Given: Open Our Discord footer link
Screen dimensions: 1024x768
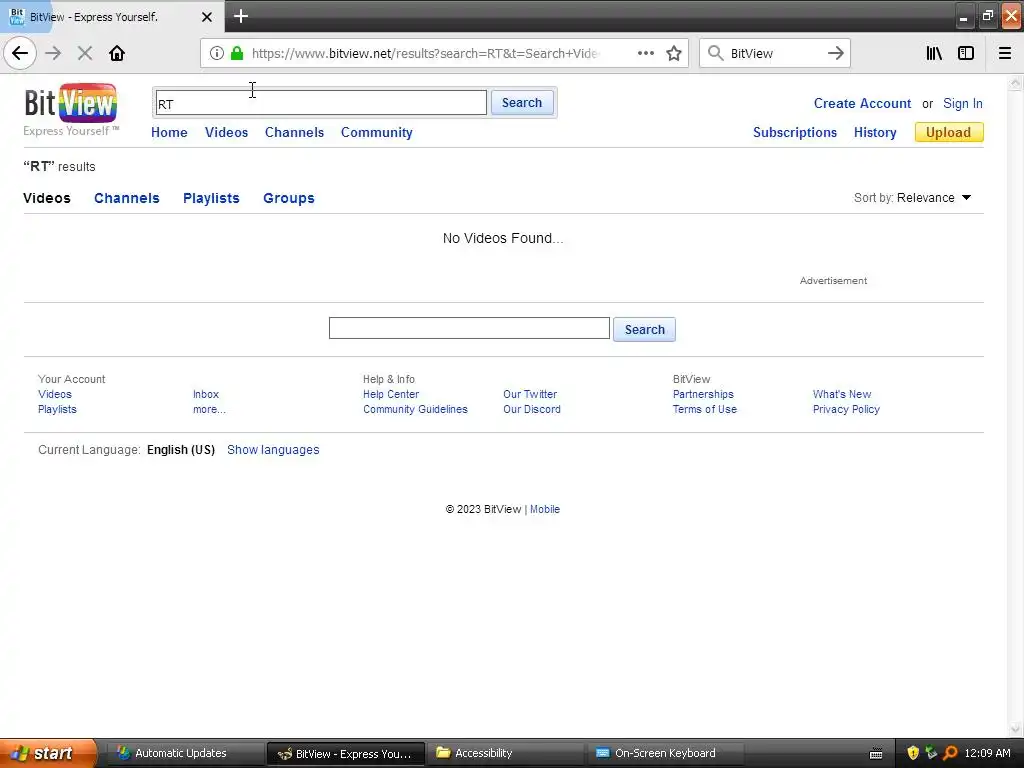Looking at the screenshot, I should click(532, 409).
